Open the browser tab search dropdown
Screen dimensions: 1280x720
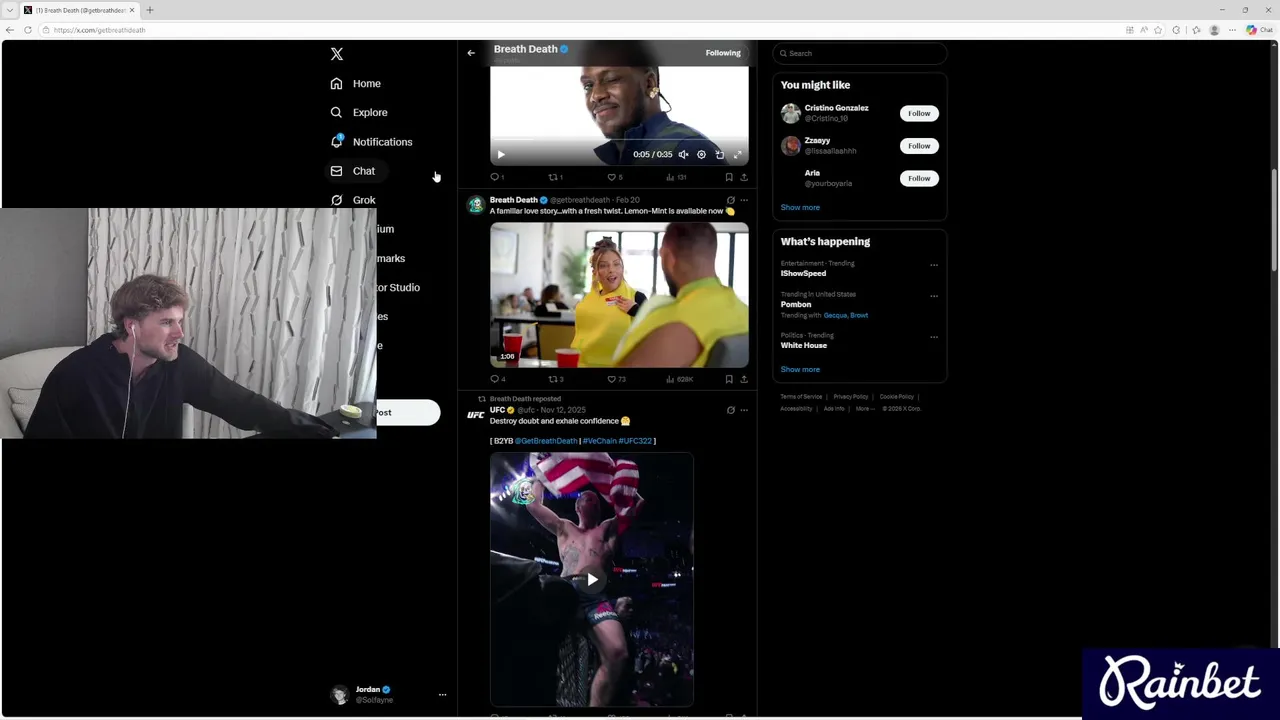pyautogui.click(x=9, y=10)
